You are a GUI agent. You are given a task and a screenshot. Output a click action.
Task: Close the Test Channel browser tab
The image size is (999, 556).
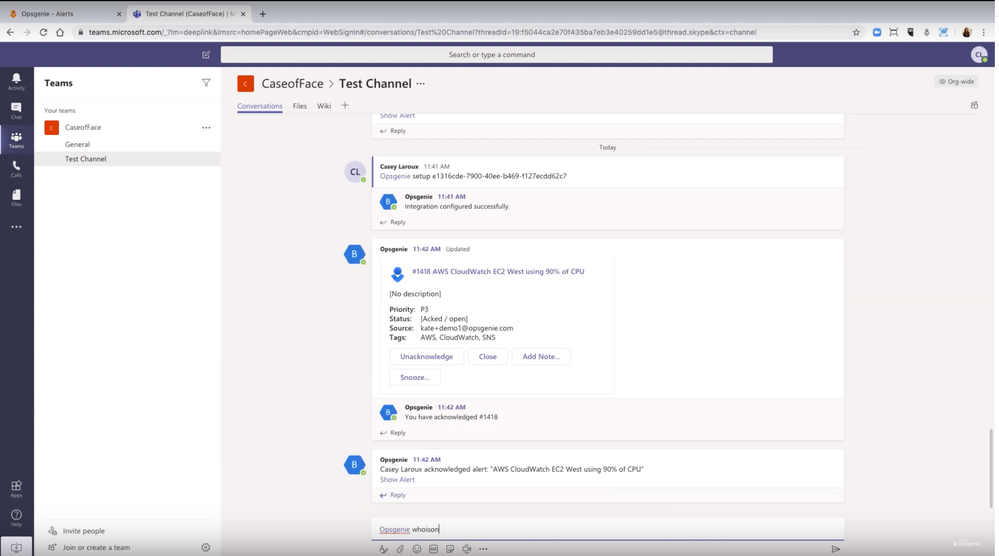pos(243,13)
